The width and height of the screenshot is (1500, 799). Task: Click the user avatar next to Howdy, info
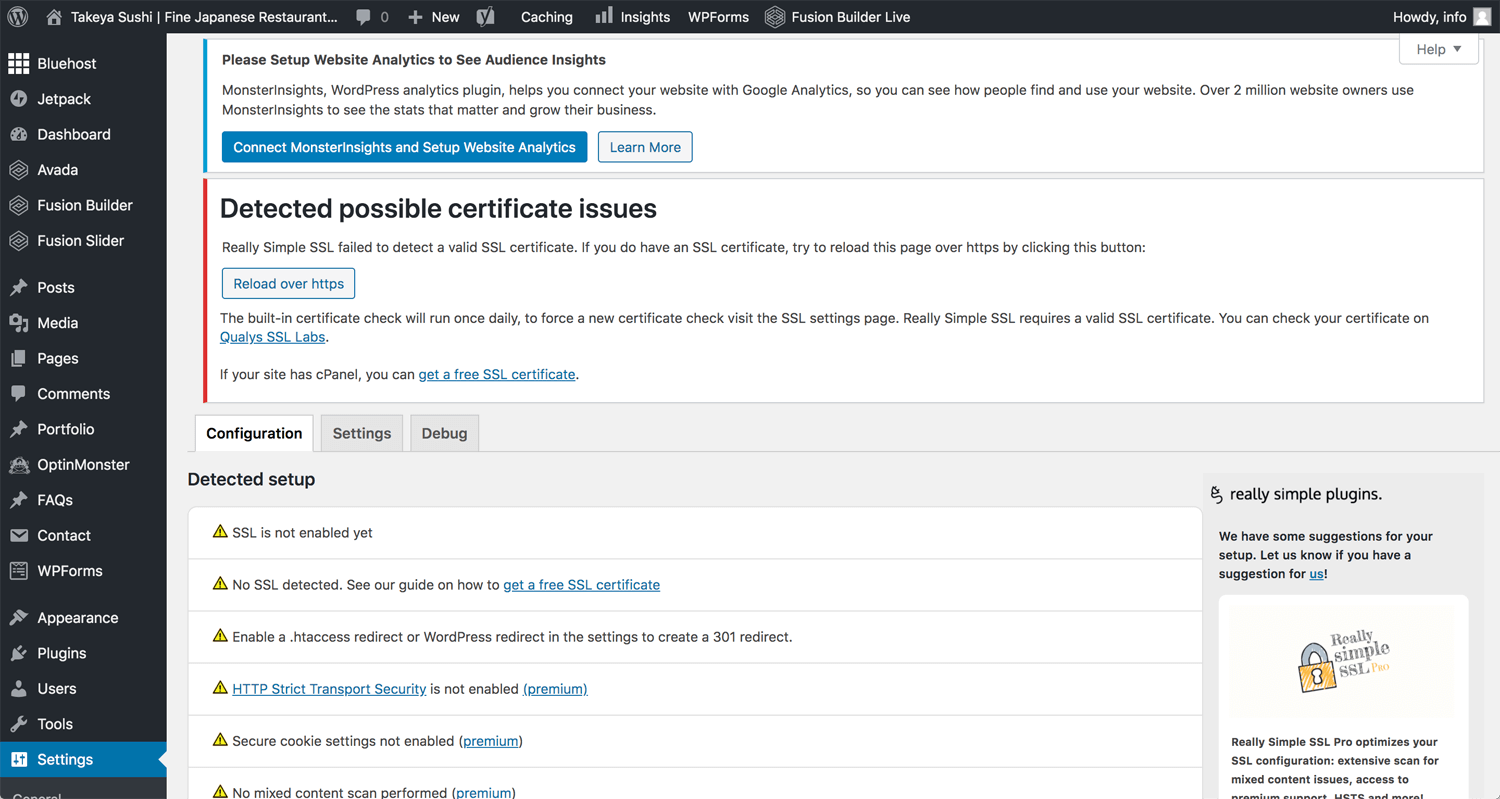point(1482,17)
